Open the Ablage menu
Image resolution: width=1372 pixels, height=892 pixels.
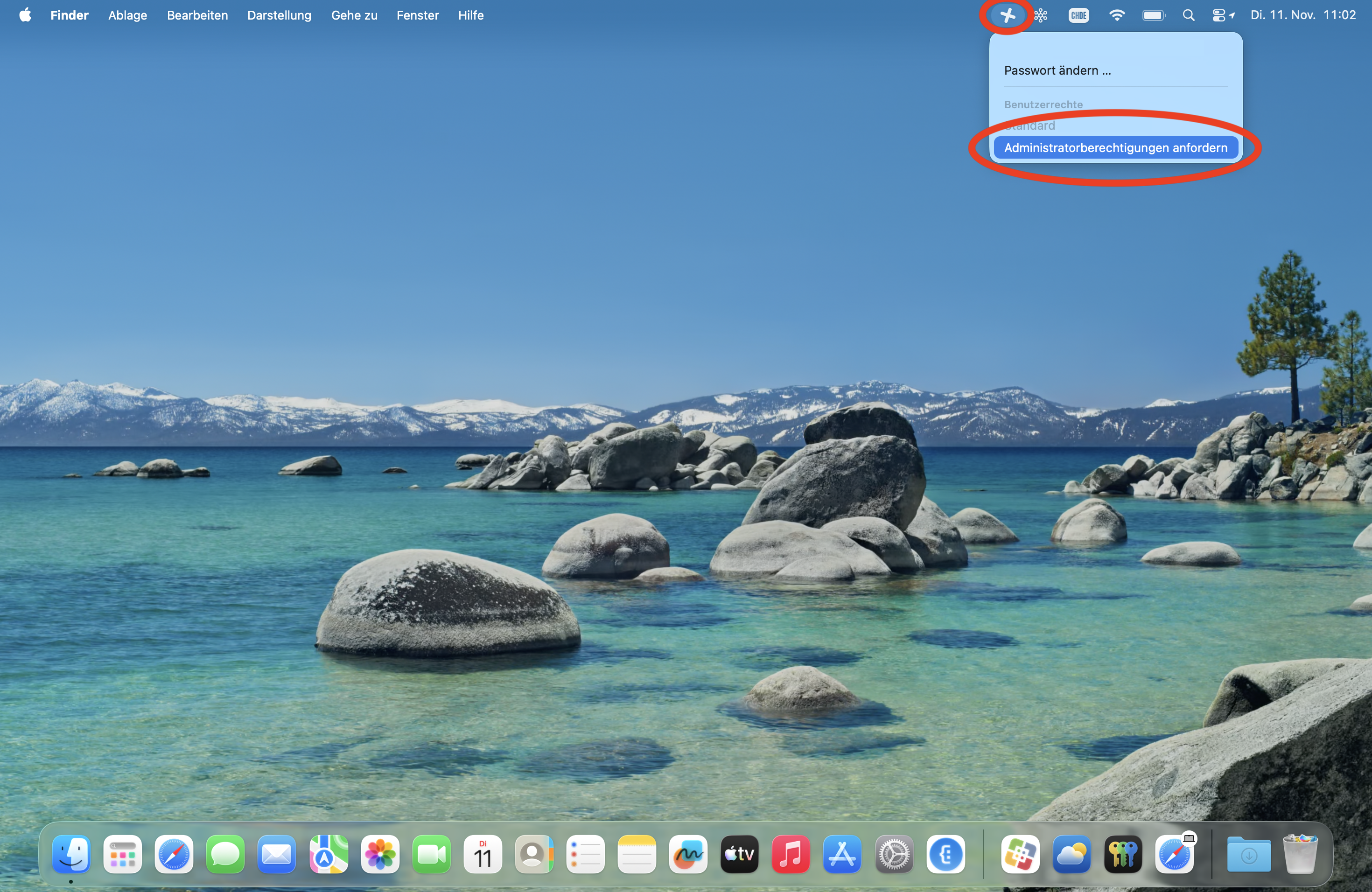click(x=127, y=15)
